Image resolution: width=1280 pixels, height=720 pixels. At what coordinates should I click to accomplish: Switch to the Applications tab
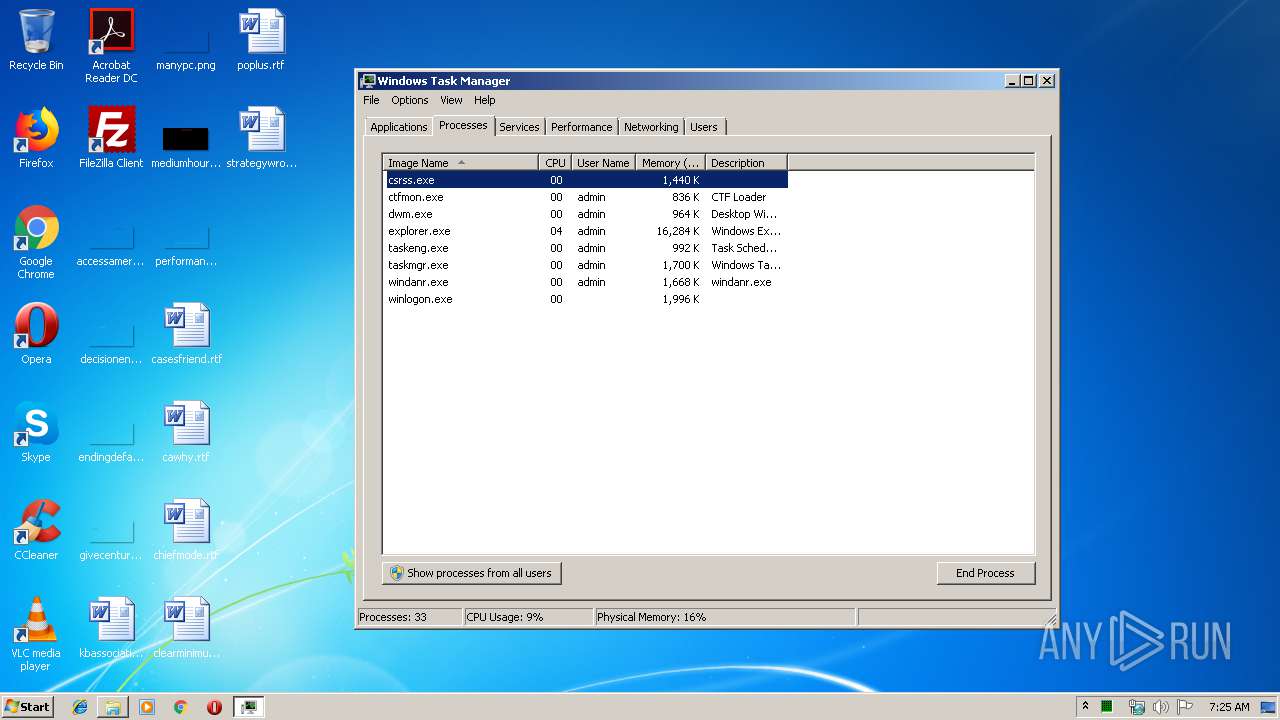click(x=398, y=127)
